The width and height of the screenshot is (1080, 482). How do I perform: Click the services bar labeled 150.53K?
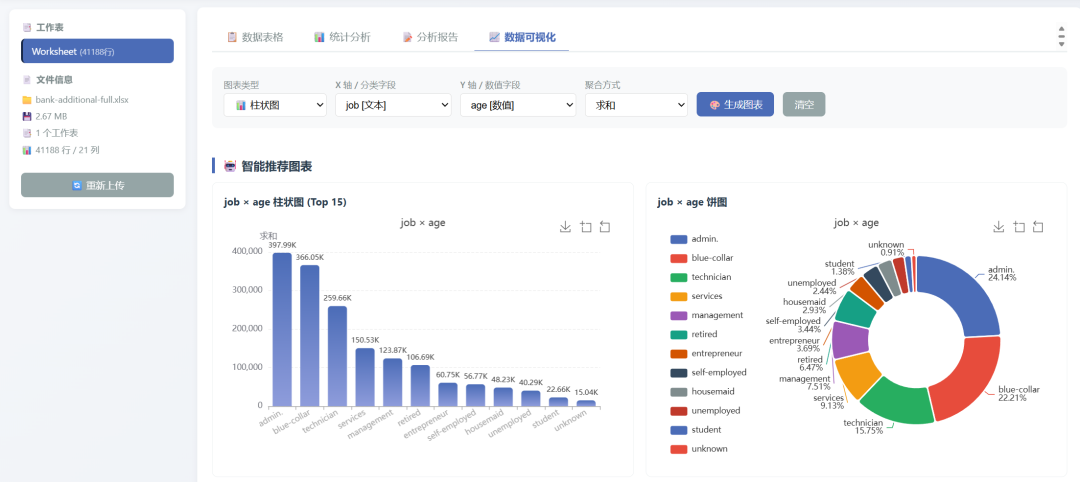point(365,377)
